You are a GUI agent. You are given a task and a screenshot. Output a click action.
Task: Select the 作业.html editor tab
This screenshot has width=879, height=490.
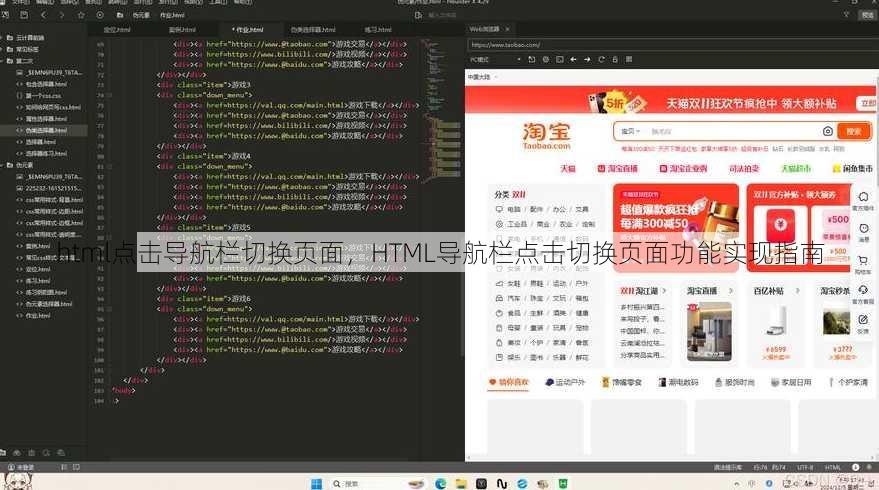(x=248, y=30)
